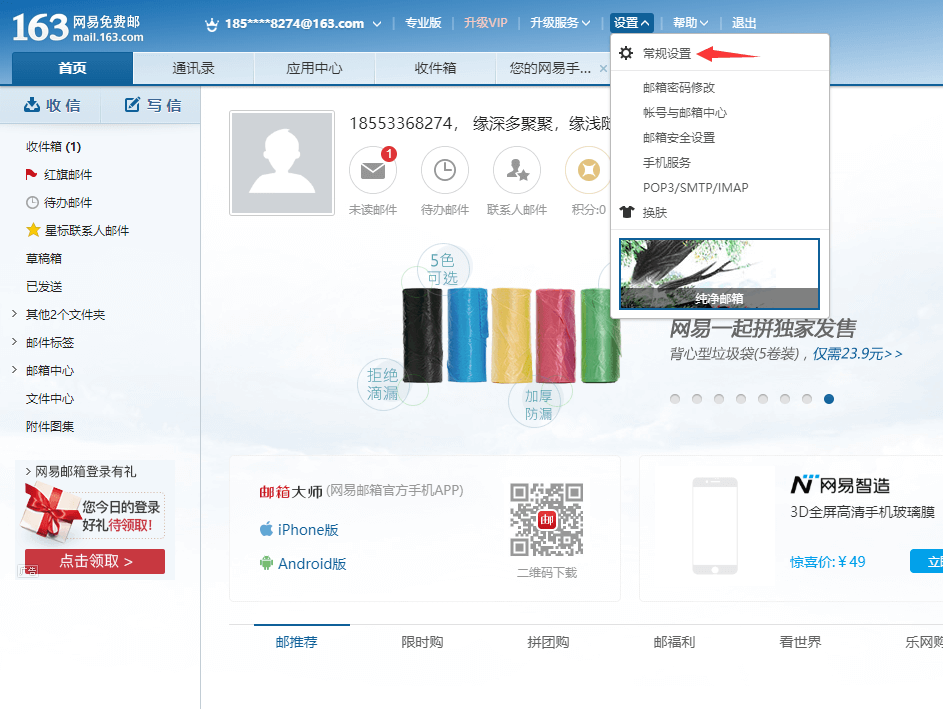This screenshot has height=709, width=943.
Task: Scan the mail master QR code
Action: coord(546,520)
